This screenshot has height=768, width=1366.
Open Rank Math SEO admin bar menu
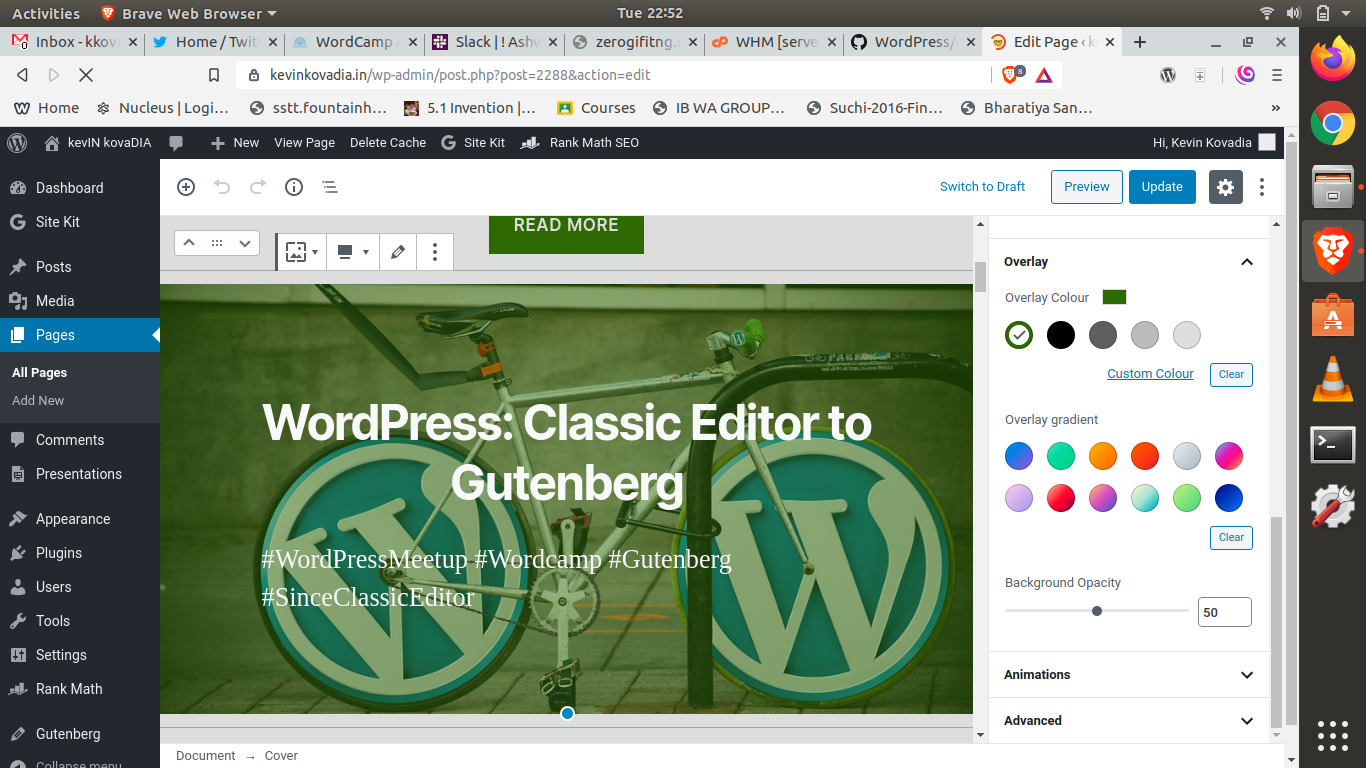(580, 143)
